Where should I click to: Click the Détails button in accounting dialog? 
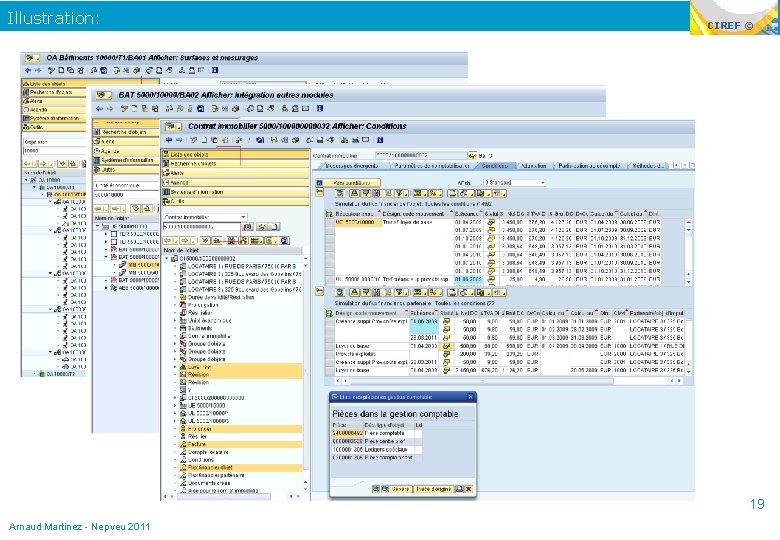pyautogui.click(x=400, y=489)
